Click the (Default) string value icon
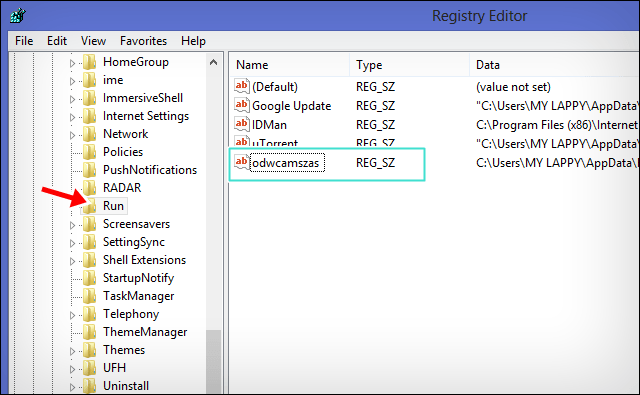The height and width of the screenshot is (395, 640). [242, 86]
